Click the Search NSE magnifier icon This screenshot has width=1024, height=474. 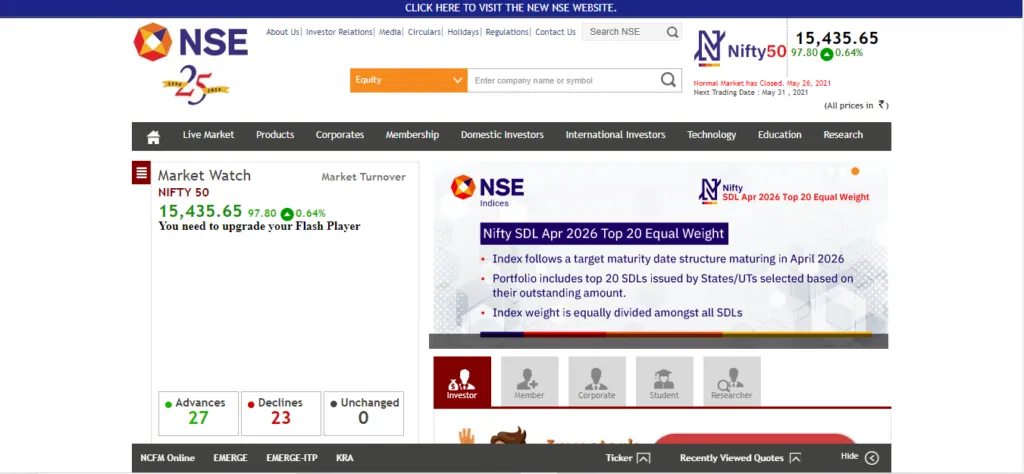click(672, 32)
